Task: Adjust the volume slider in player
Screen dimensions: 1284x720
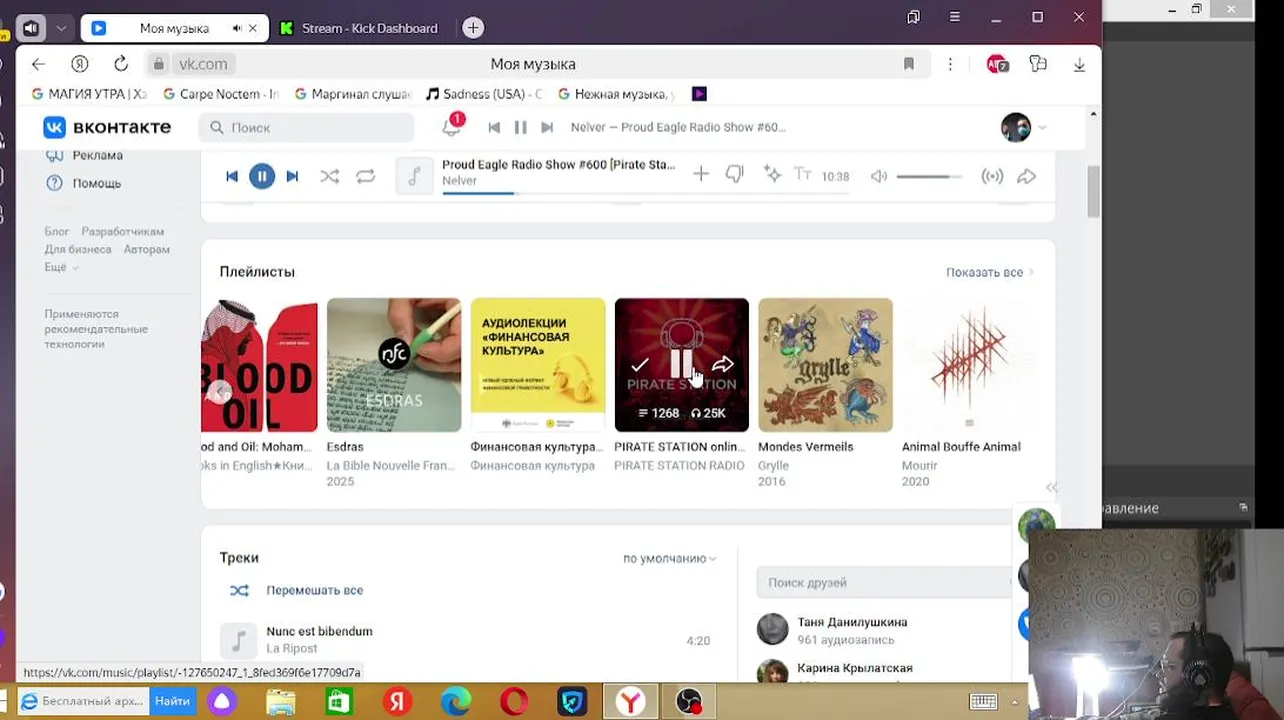Action: tap(929, 176)
